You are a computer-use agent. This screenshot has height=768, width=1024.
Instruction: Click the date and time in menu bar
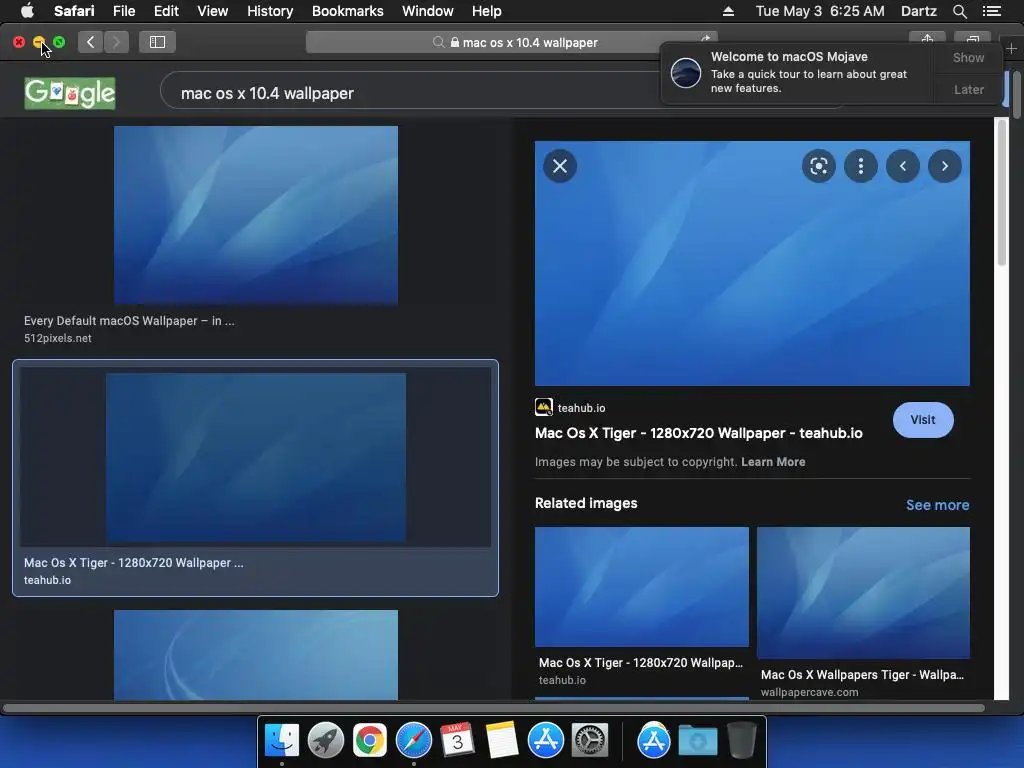pos(820,11)
